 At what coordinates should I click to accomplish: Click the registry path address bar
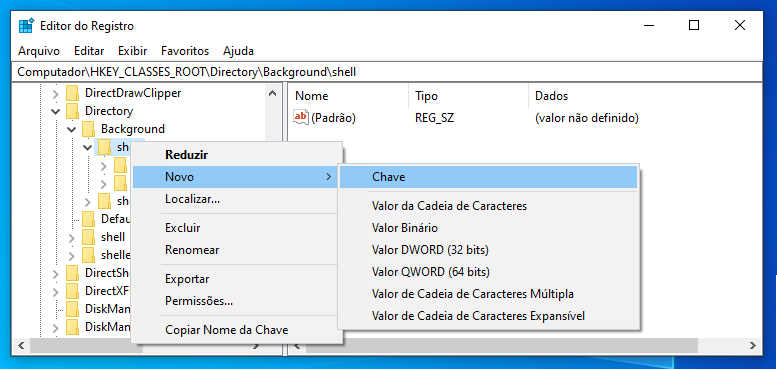coord(389,72)
